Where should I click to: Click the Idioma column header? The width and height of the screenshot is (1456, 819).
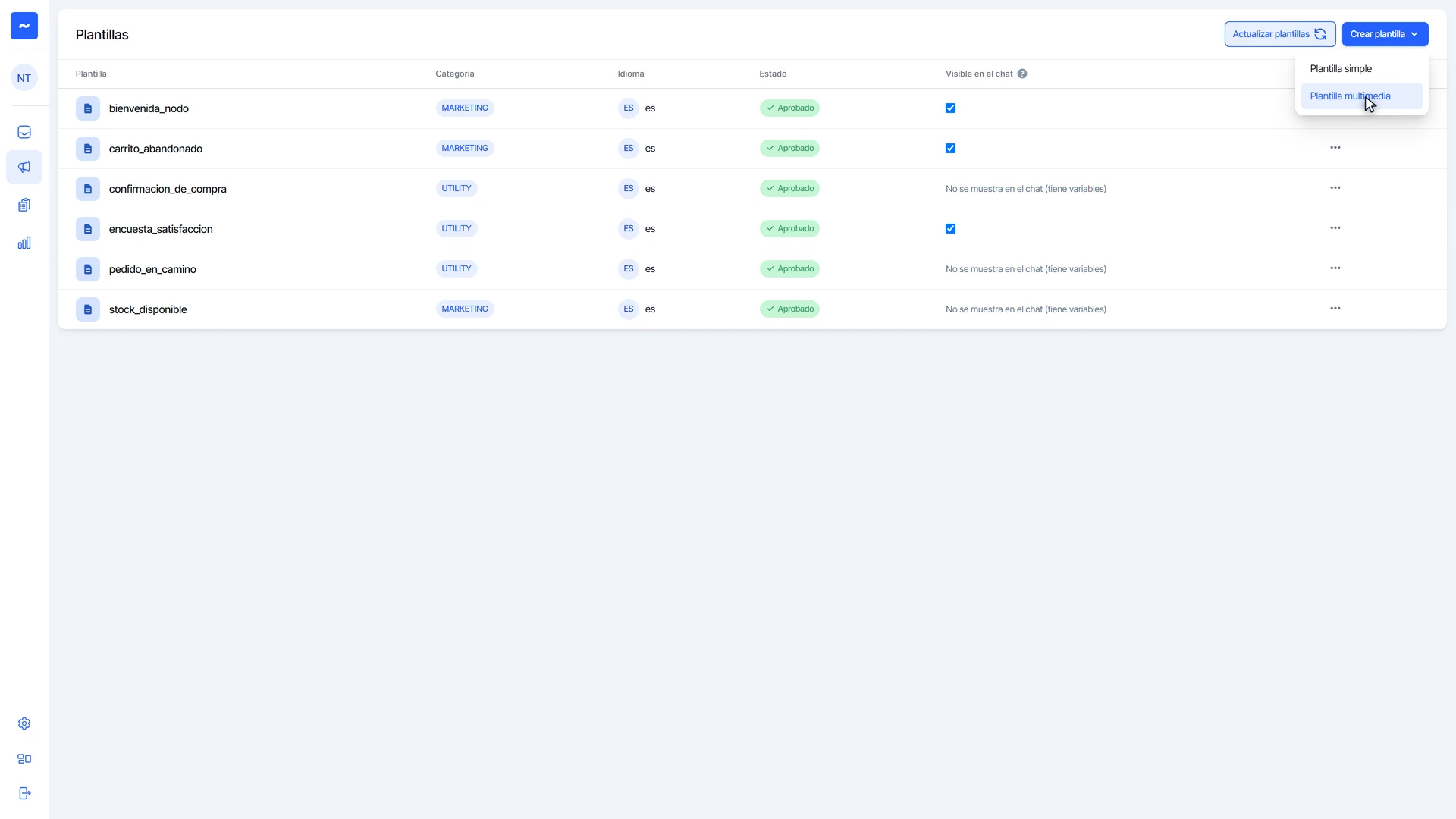[x=631, y=74]
